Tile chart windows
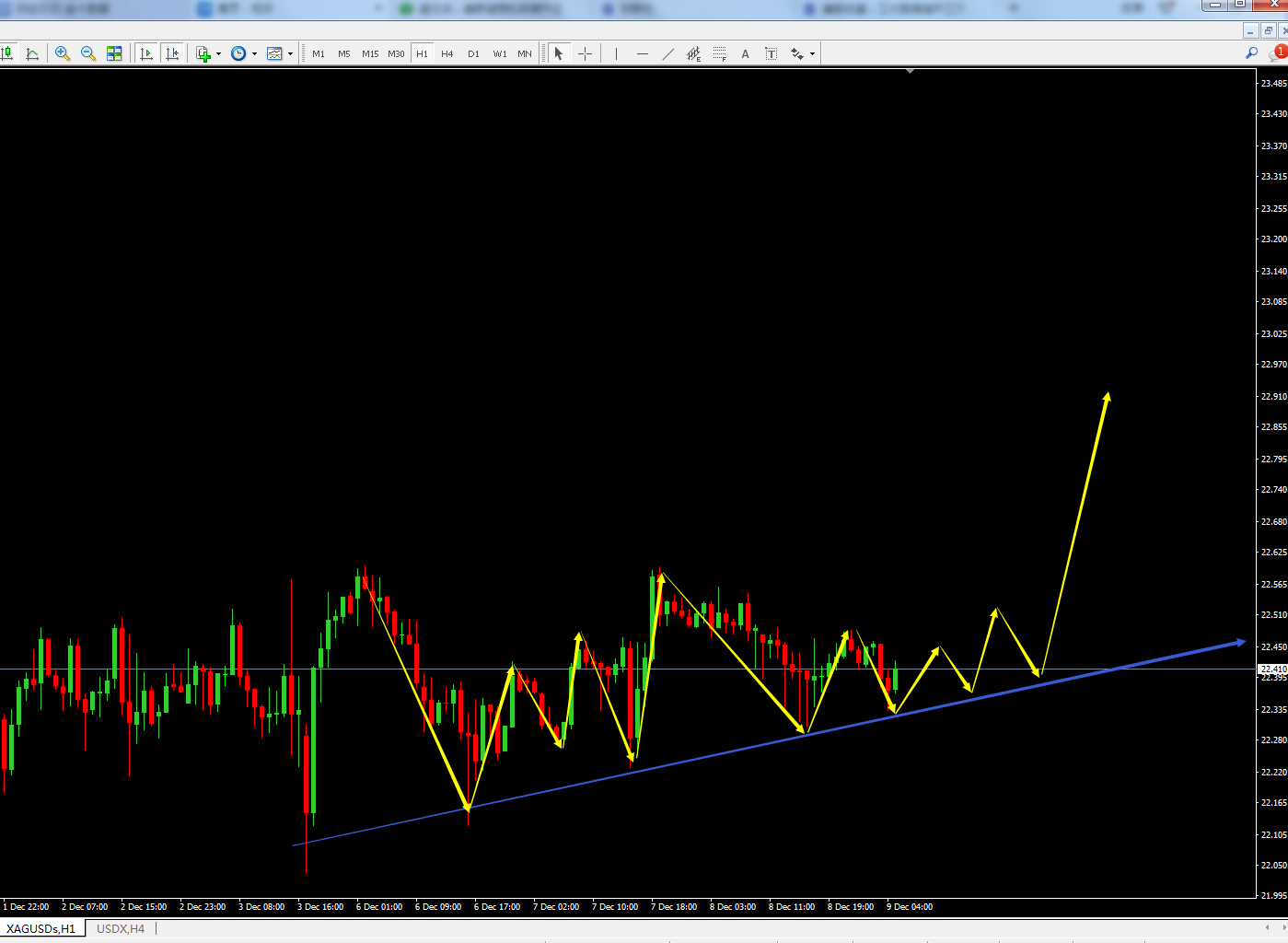1288x943 pixels. coord(114,53)
